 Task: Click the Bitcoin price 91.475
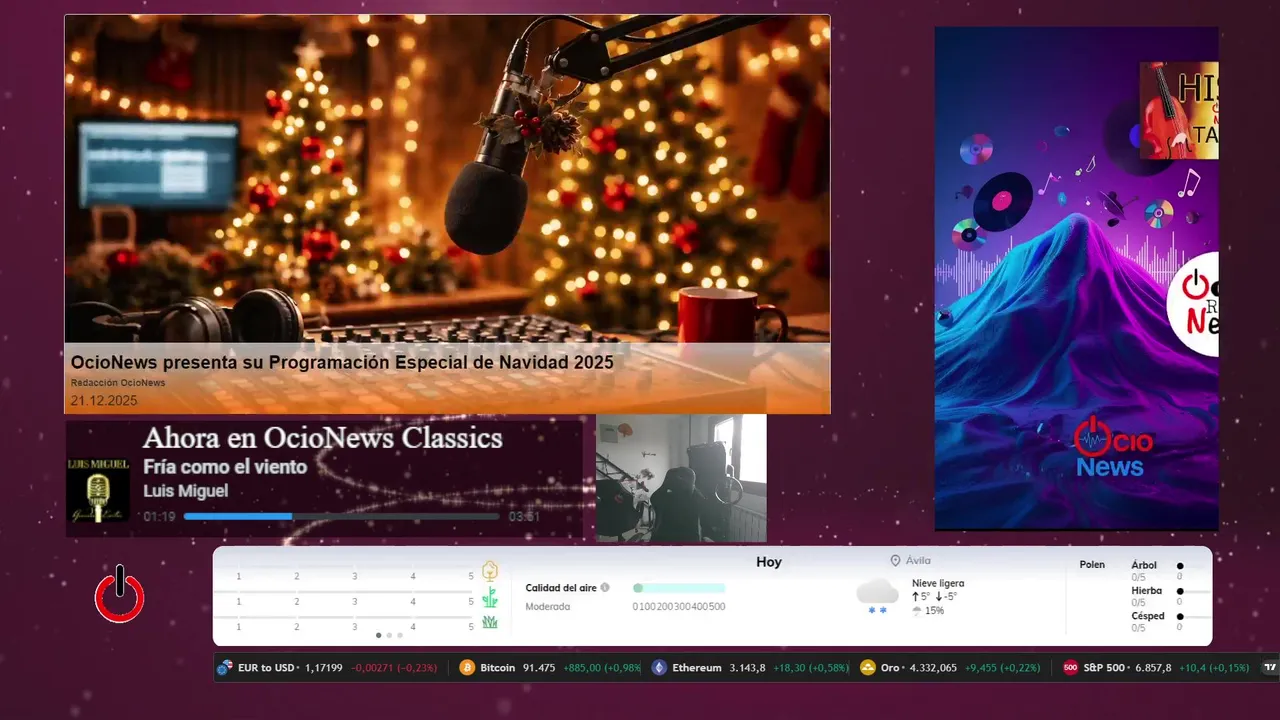(x=539, y=668)
